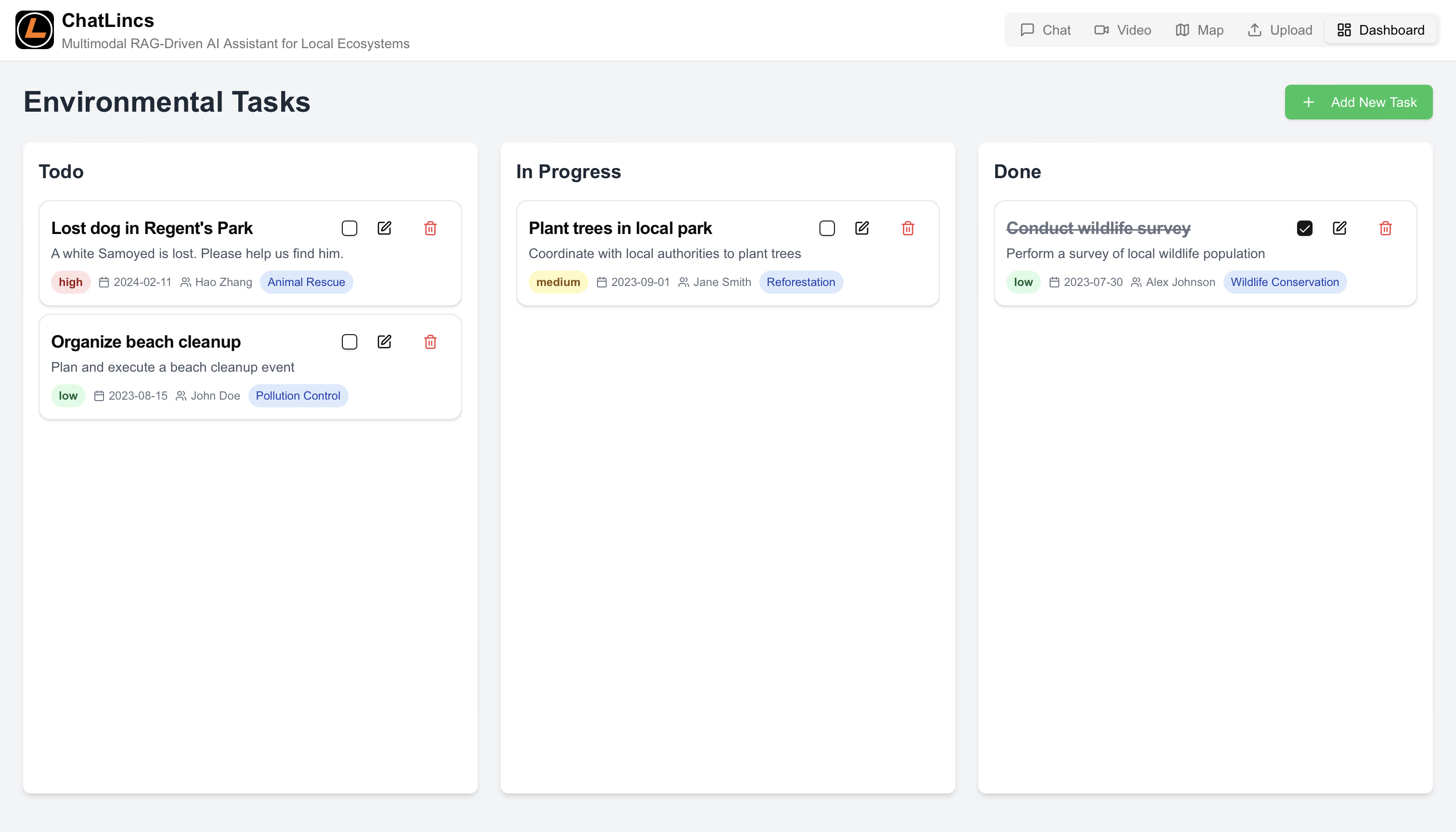The image size is (1456, 832).
Task: Click the Upload icon in the navbar
Action: click(x=1255, y=30)
